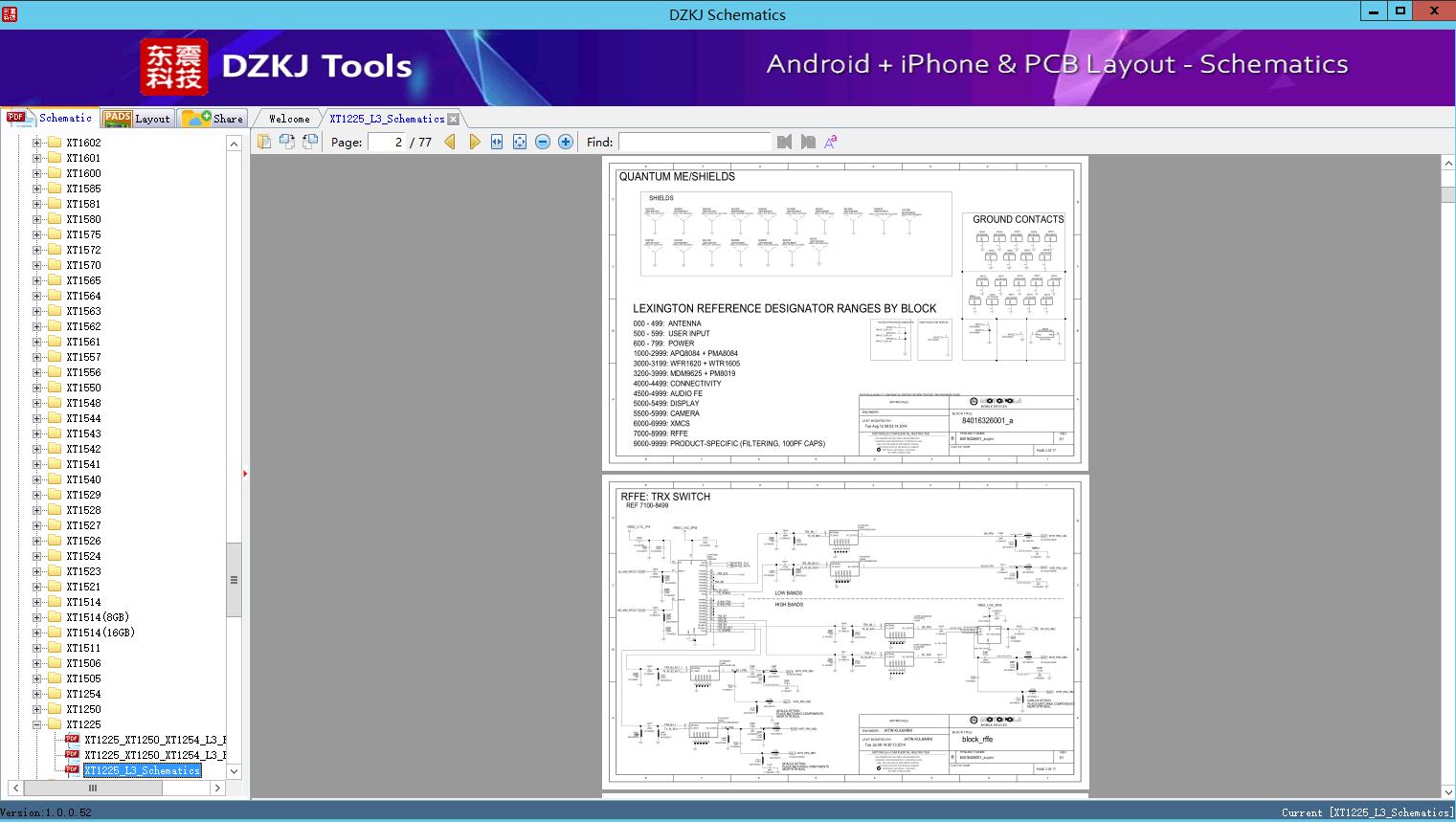Click the Page number input box
This screenshot has width=1456, height=822.
tap(387, 142)
